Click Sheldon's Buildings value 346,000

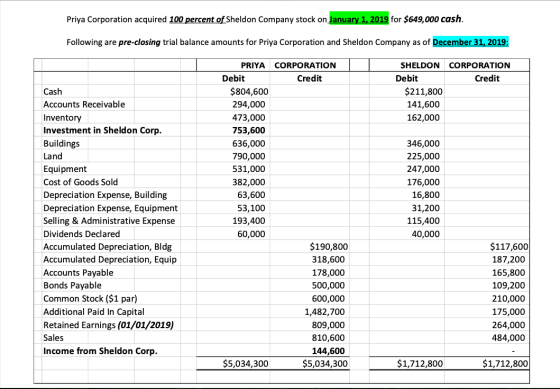click(x=423, y=144)
